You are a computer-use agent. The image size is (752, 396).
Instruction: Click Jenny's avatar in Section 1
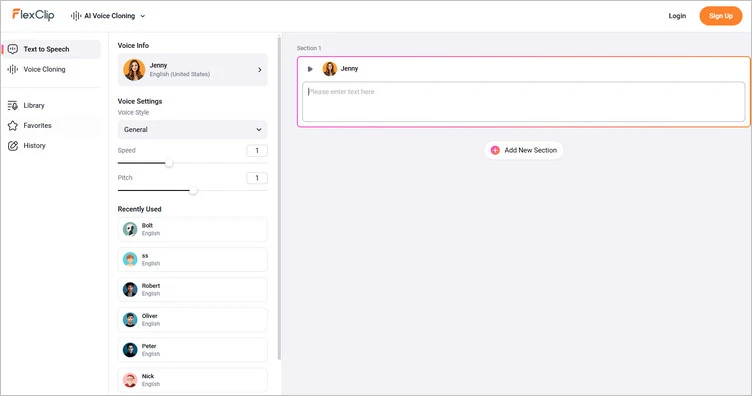[x=329, y=69]
